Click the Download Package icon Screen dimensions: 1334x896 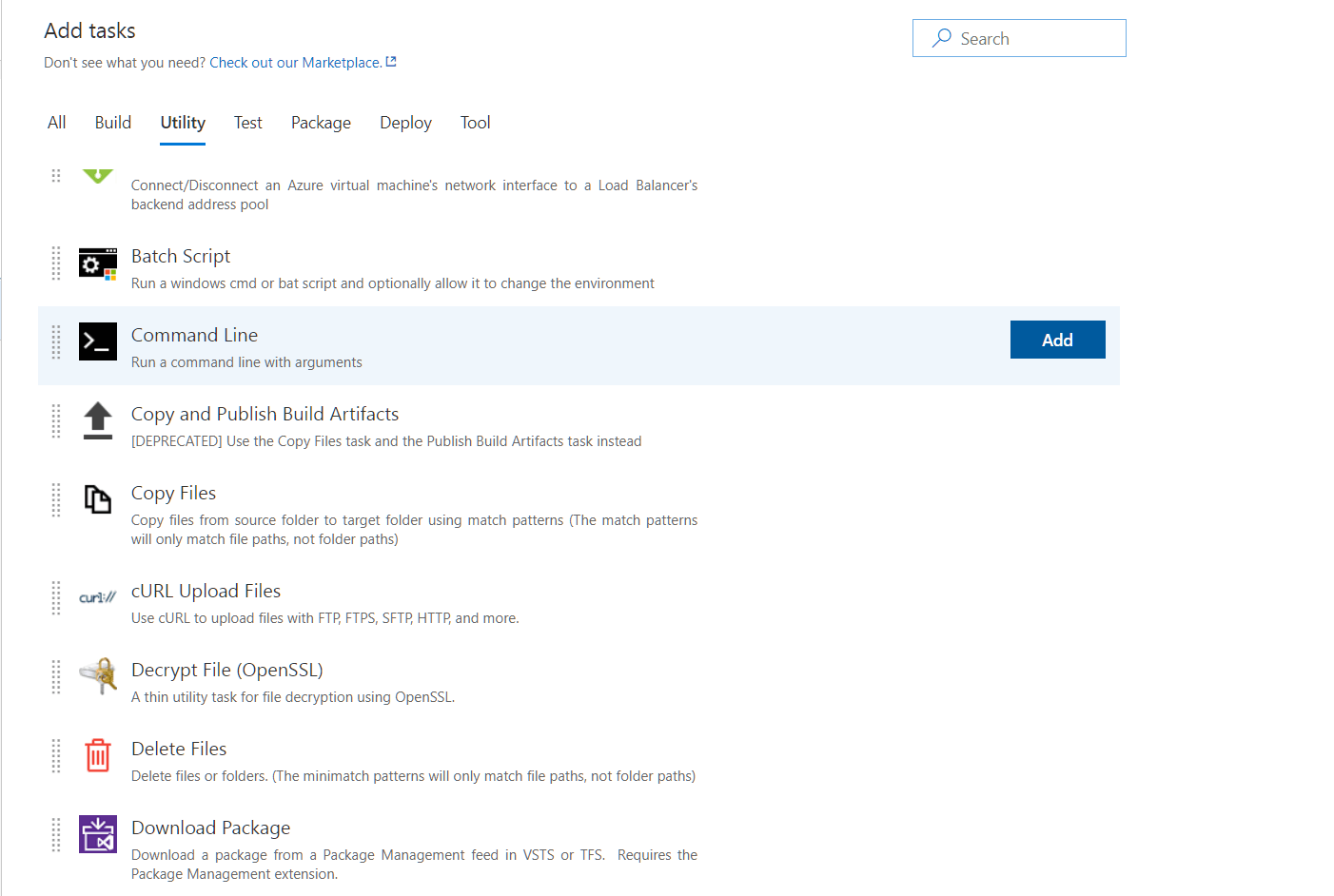[x=98, y=834]
